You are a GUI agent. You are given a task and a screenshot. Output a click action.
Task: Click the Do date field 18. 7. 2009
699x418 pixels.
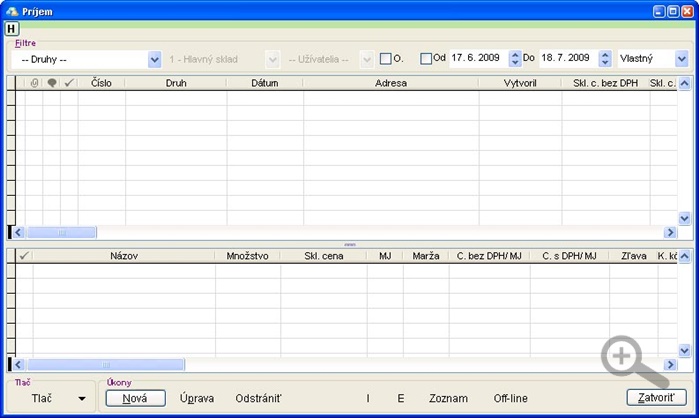pyautogui.click(x=568, y=58)
